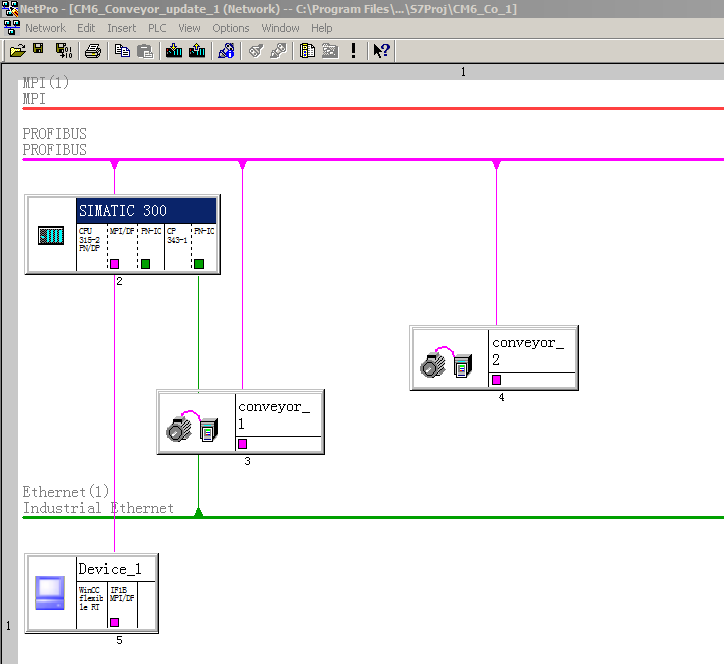Screen dimensions: 724x664
Task: Click the Open project toolbar icon
Action: [x=18, y=50]
